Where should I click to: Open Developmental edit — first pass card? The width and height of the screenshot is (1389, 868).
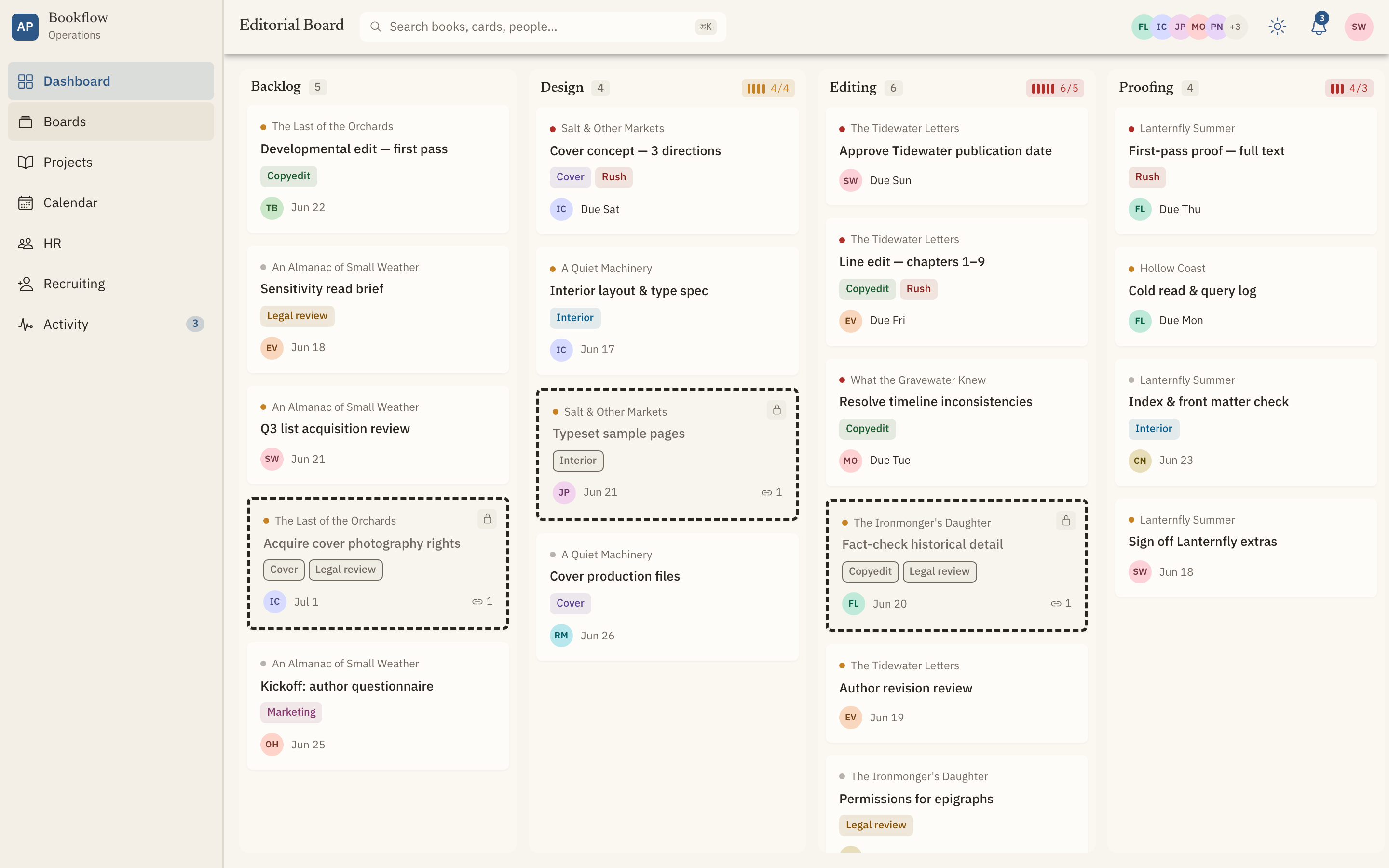pos(378,169)
